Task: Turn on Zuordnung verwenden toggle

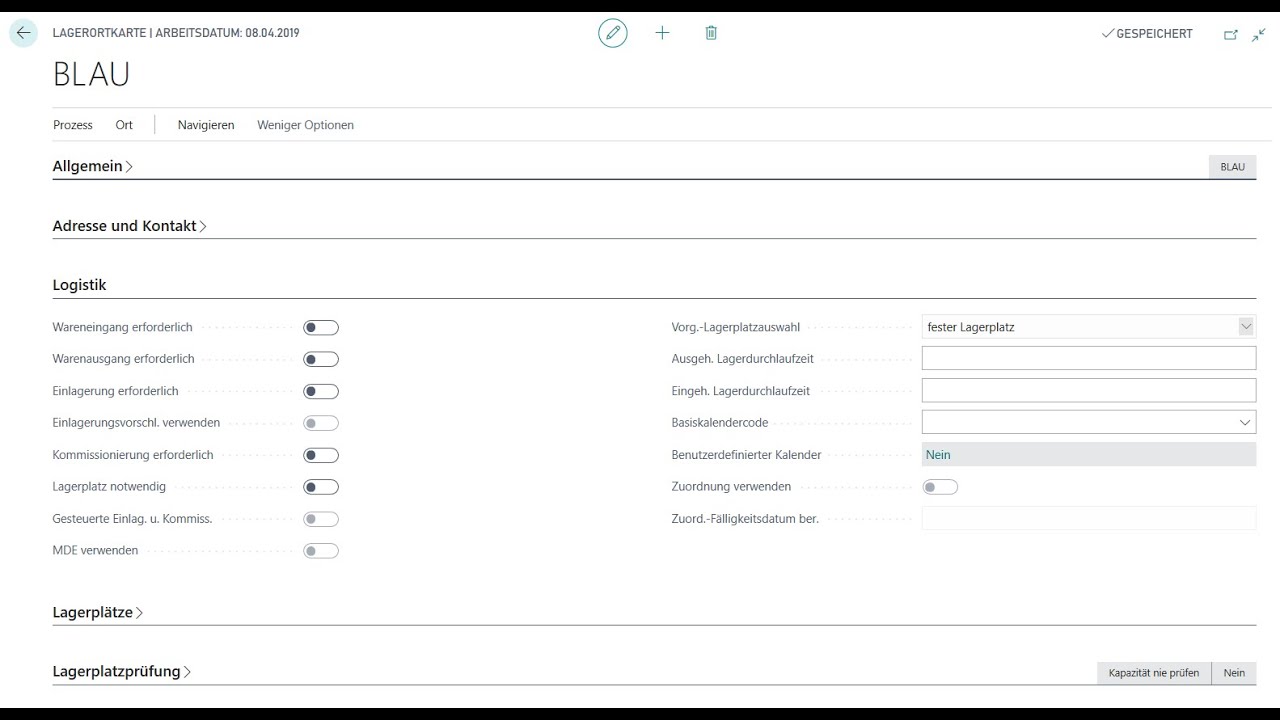Action: click(x=940, y=487)
